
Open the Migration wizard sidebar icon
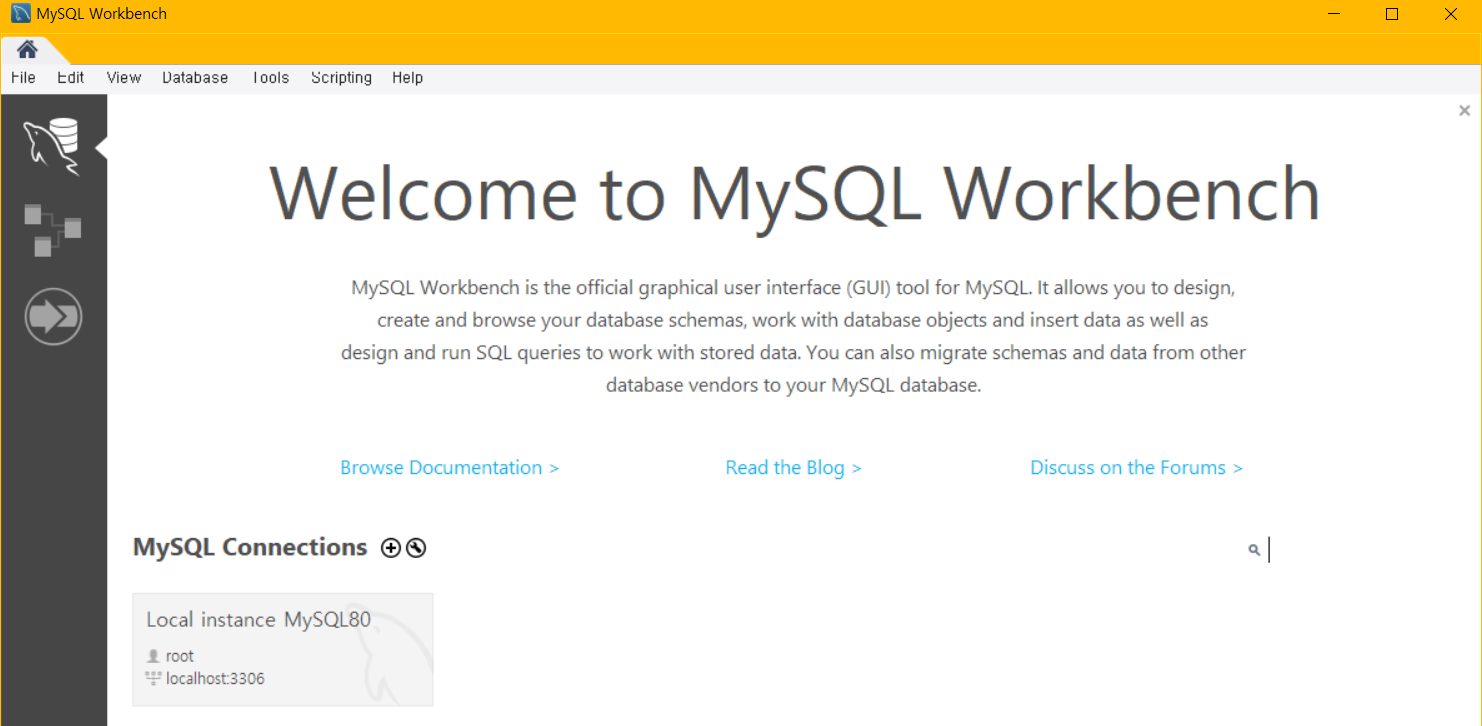[x=53, y=317]
